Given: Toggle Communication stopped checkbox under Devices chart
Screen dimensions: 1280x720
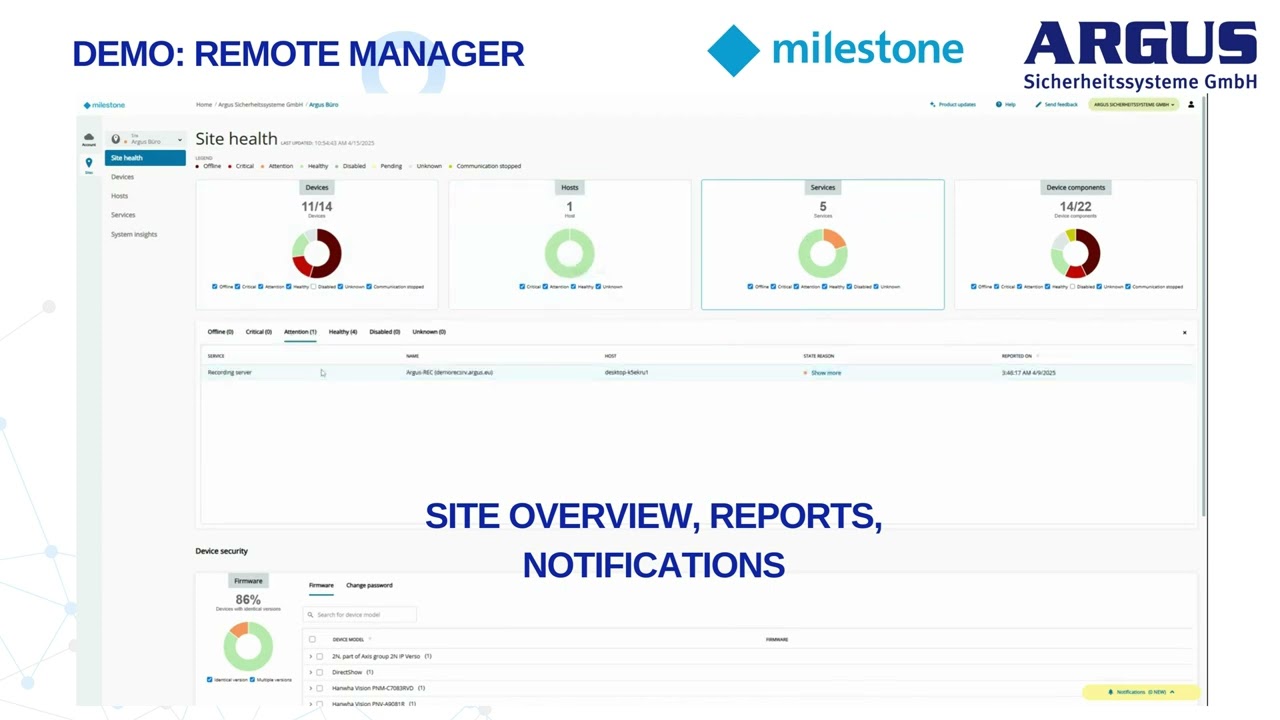Looking at the screenshot, I should pos(369,287).
